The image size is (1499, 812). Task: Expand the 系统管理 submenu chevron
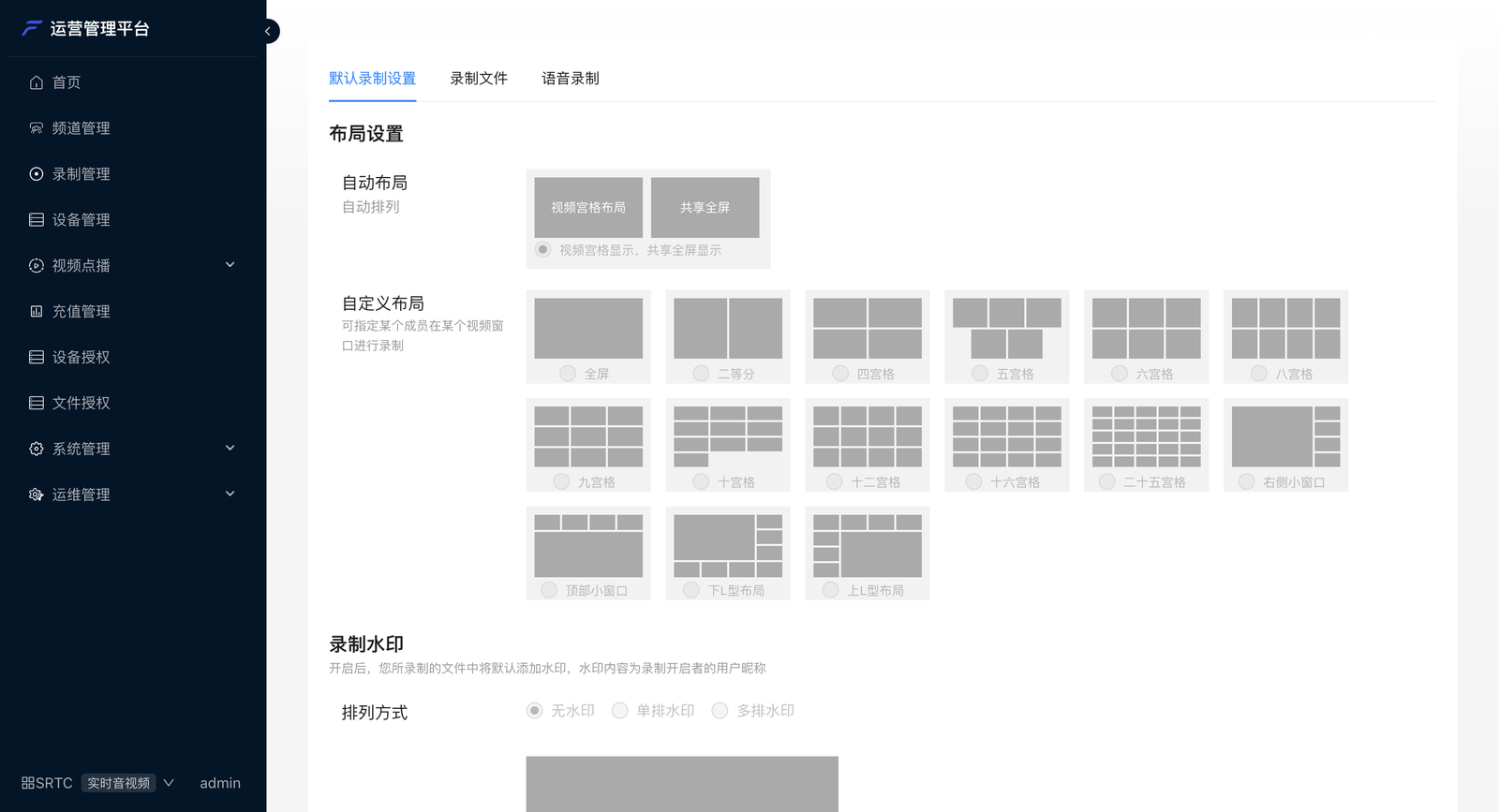230,449
